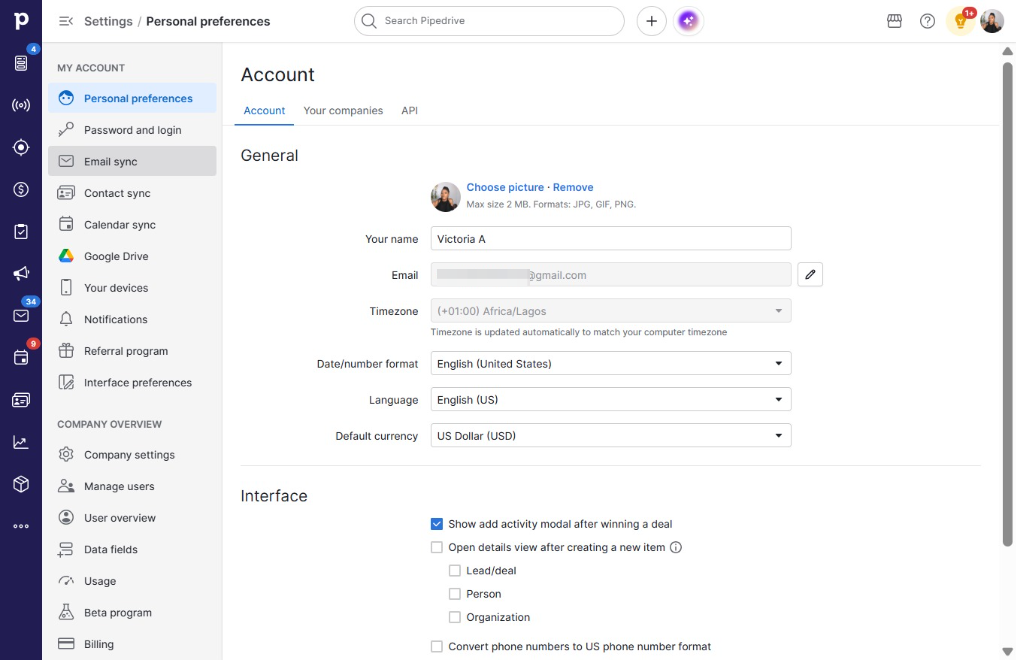Open Manage users
The height and width of the screenshot is (660, 1016).
[132, 486]
